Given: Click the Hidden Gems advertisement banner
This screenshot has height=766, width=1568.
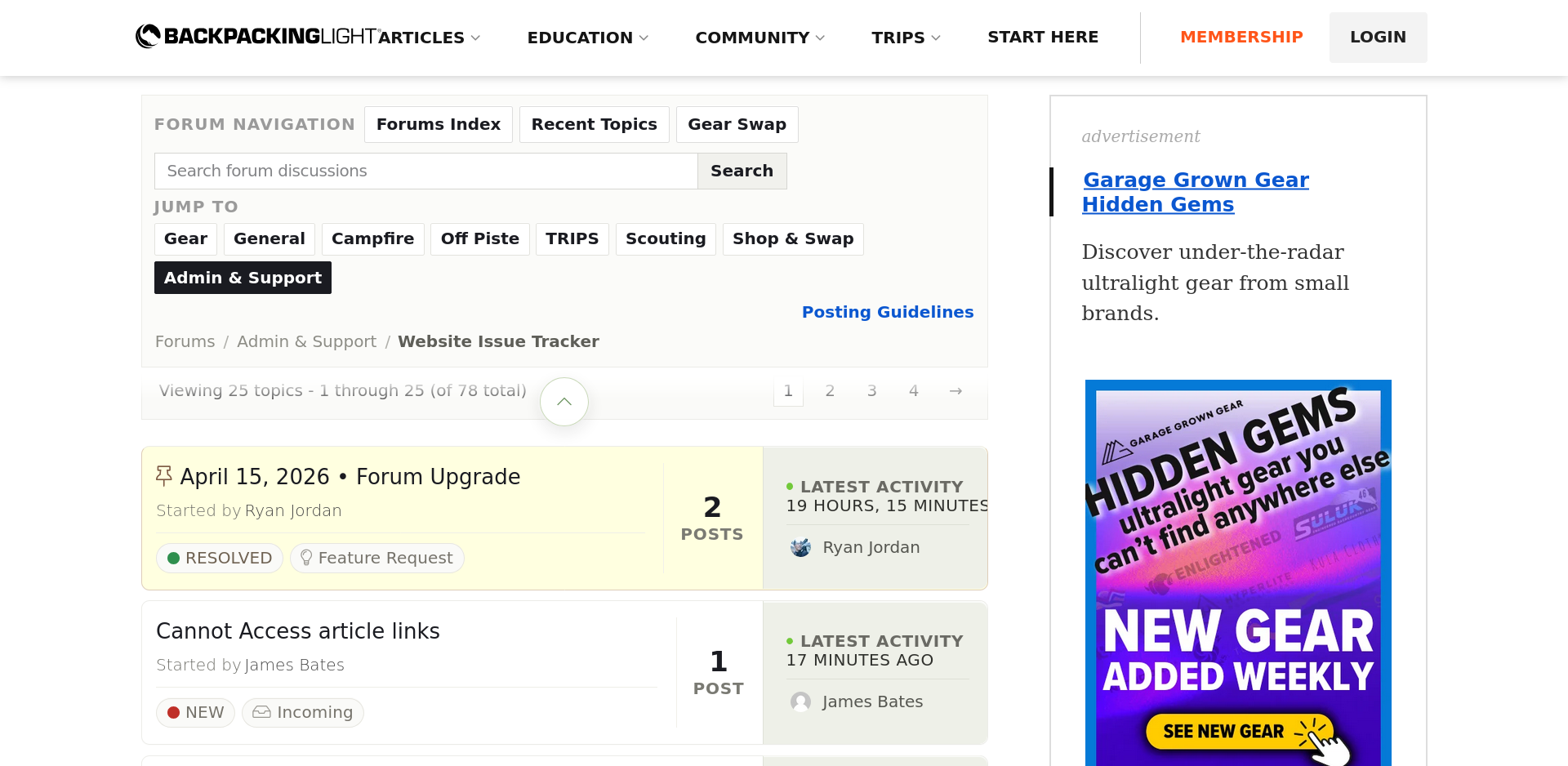Looking at the screenshot, I should tap(1238, 572).
